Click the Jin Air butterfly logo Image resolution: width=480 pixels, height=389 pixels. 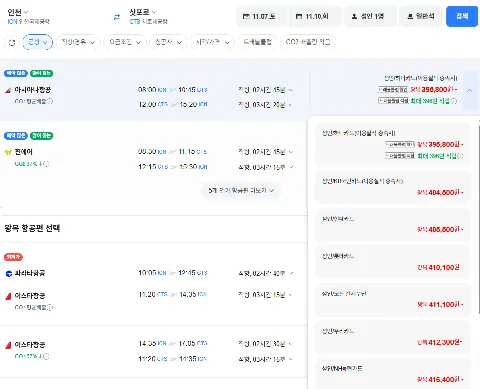tap(8, 152)
